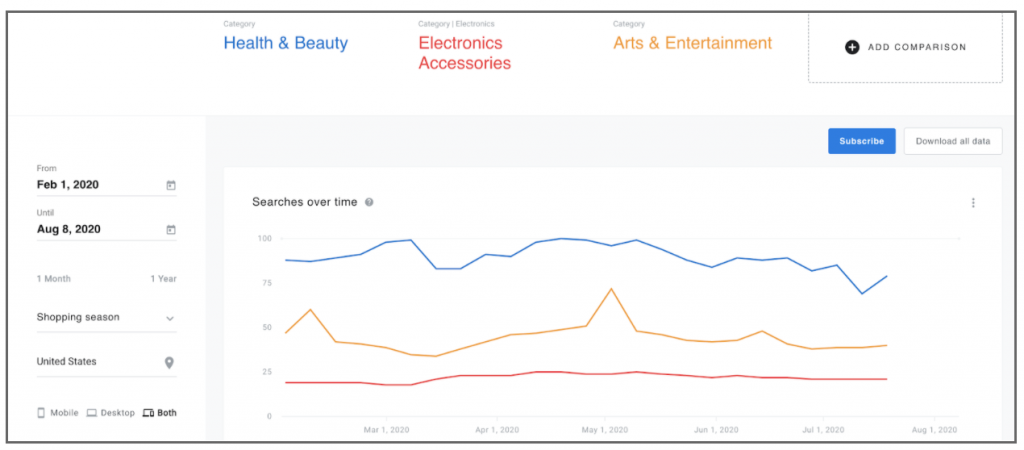
Task: Click the plus icon for Add Comparison
Action: (x=852, y=47)
